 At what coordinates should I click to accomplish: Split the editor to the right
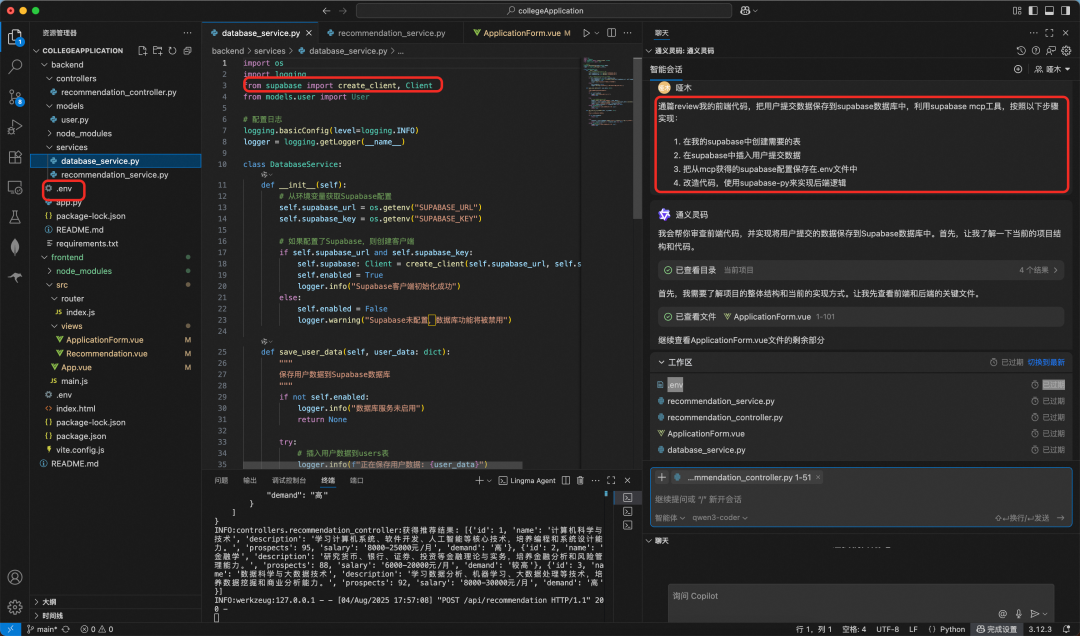point(611,33)
